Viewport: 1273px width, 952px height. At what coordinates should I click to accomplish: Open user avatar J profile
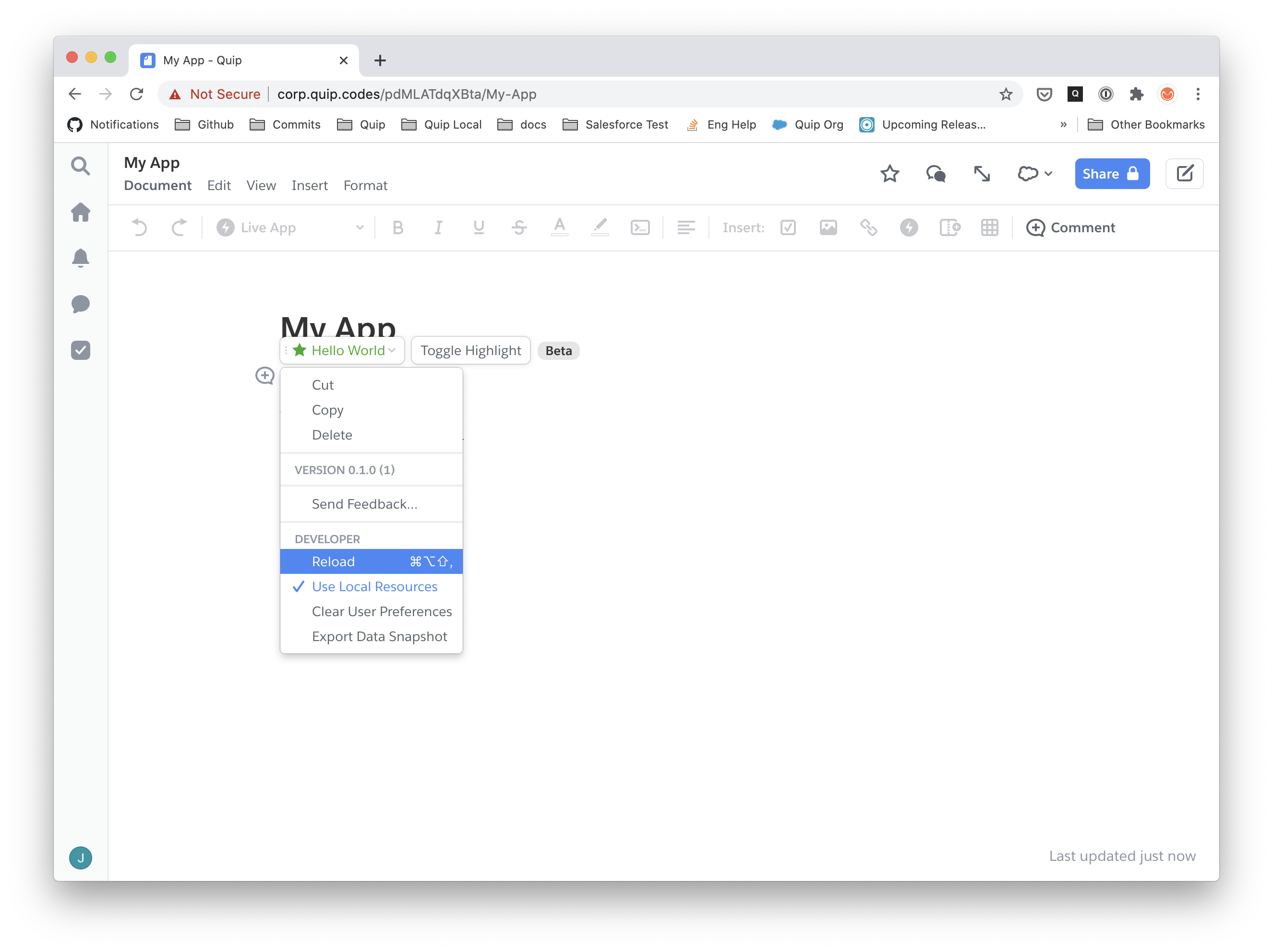coord(81,857)
